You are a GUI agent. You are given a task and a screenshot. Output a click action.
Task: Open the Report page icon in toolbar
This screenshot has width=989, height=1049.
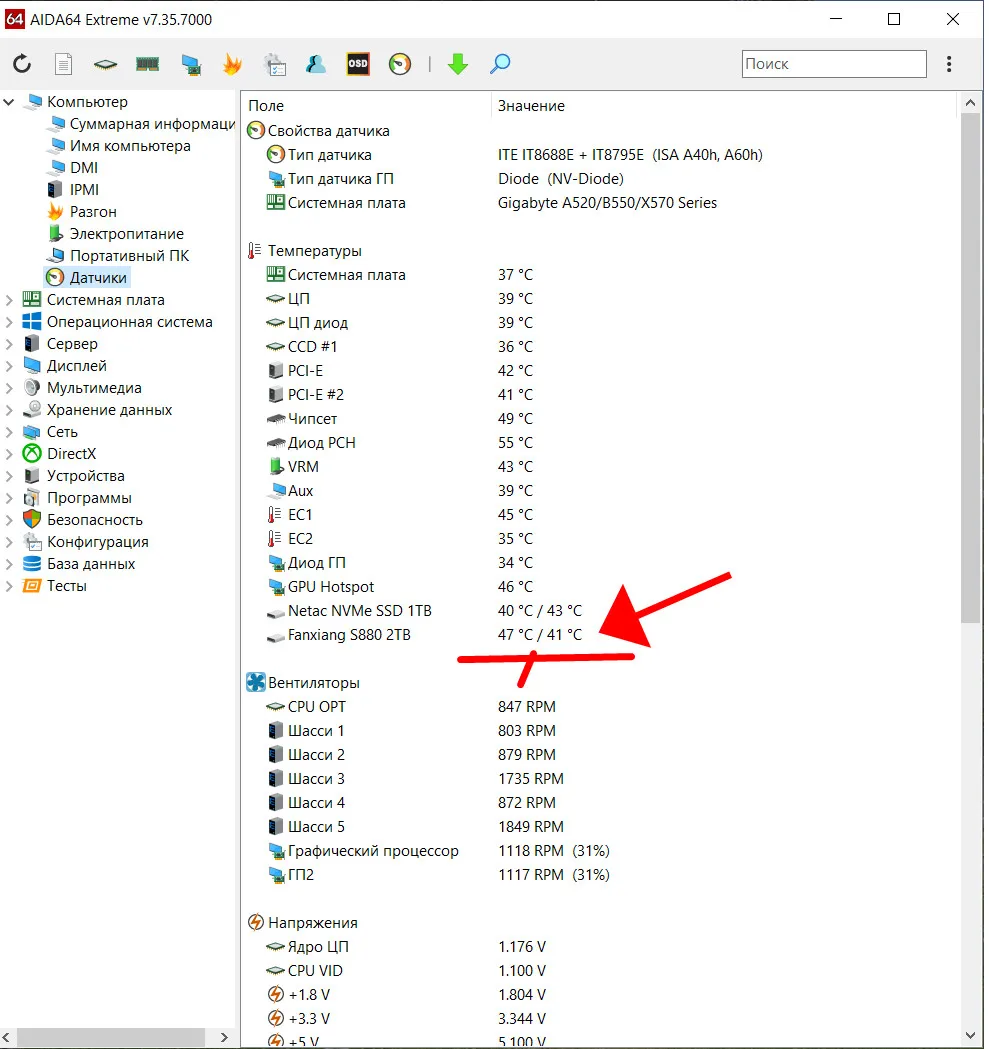coord(64,64)
